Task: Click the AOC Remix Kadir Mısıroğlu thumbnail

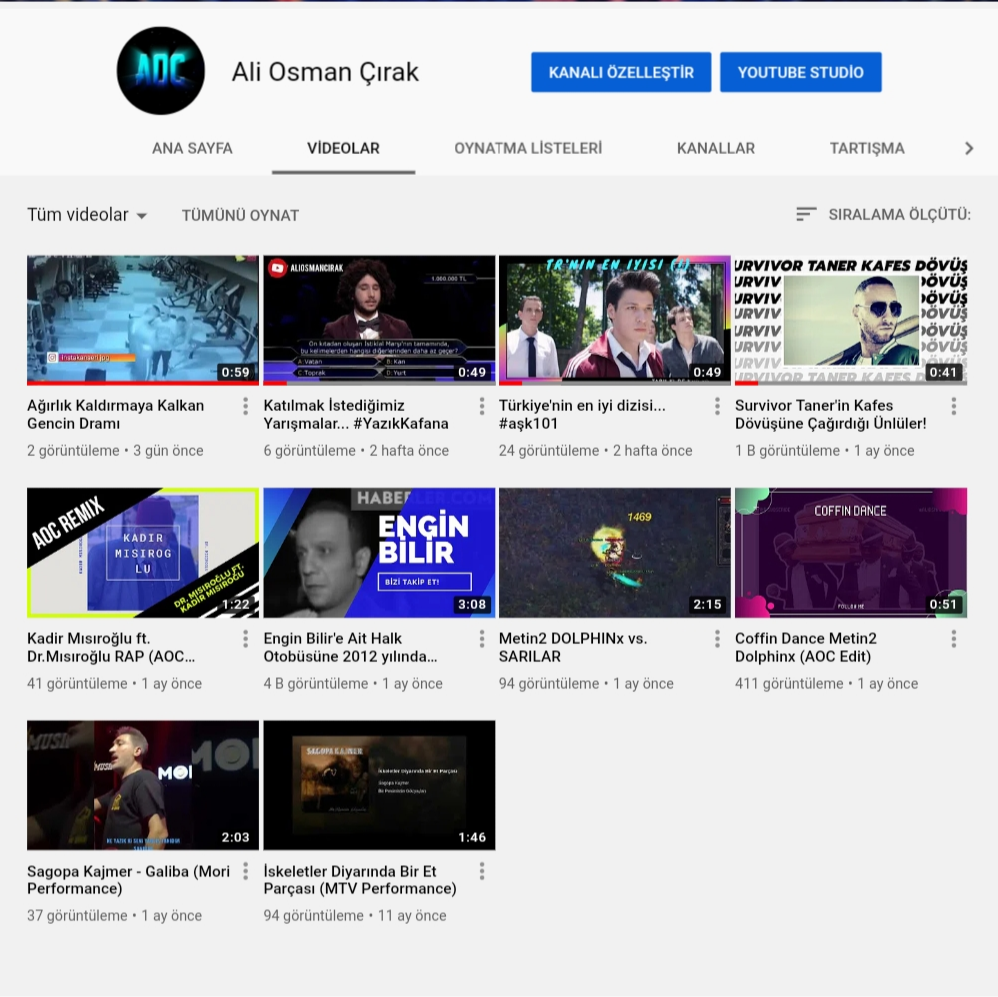Action: pyautogui.click(x=143, y=553)
